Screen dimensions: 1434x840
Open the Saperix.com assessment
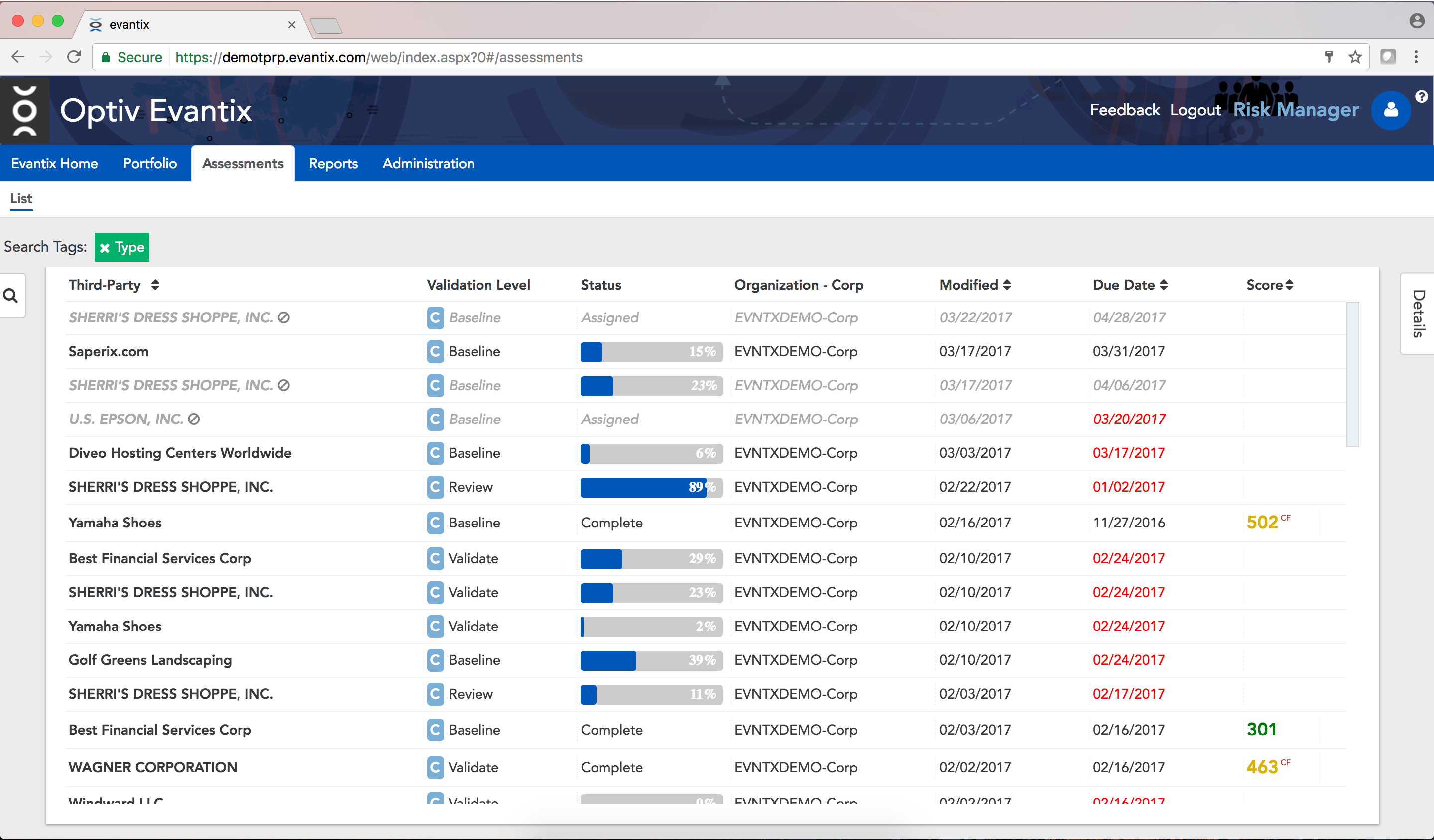click(109, 351)
